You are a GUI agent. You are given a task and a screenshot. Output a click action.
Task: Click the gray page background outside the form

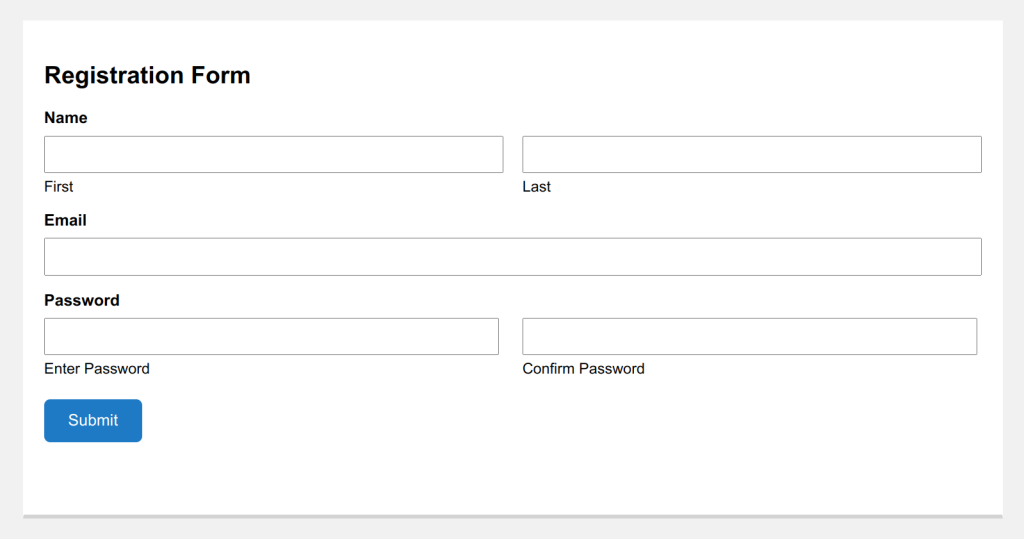click(x=11, y=270)
